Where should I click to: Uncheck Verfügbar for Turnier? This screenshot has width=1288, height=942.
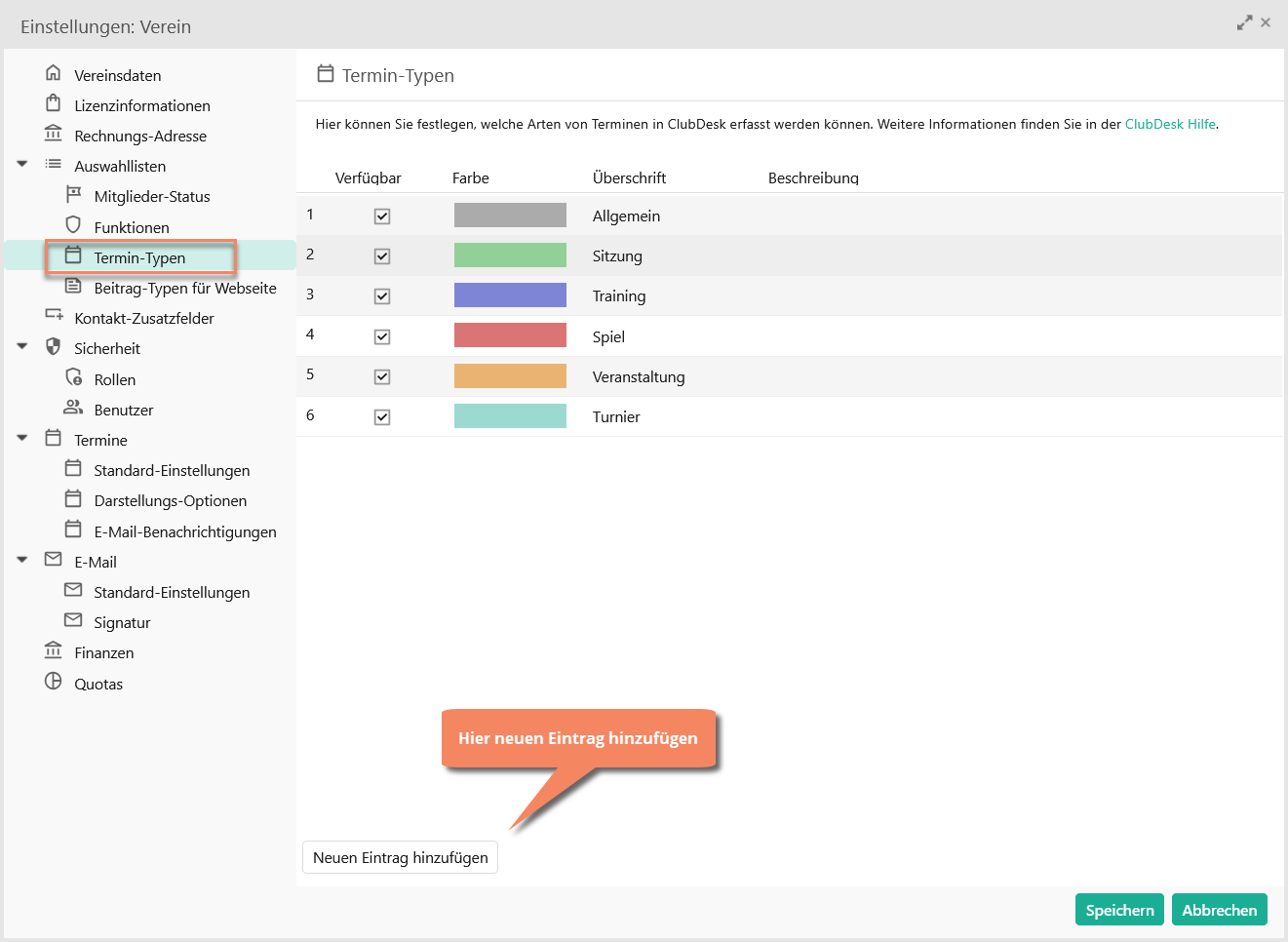(382, 417)
